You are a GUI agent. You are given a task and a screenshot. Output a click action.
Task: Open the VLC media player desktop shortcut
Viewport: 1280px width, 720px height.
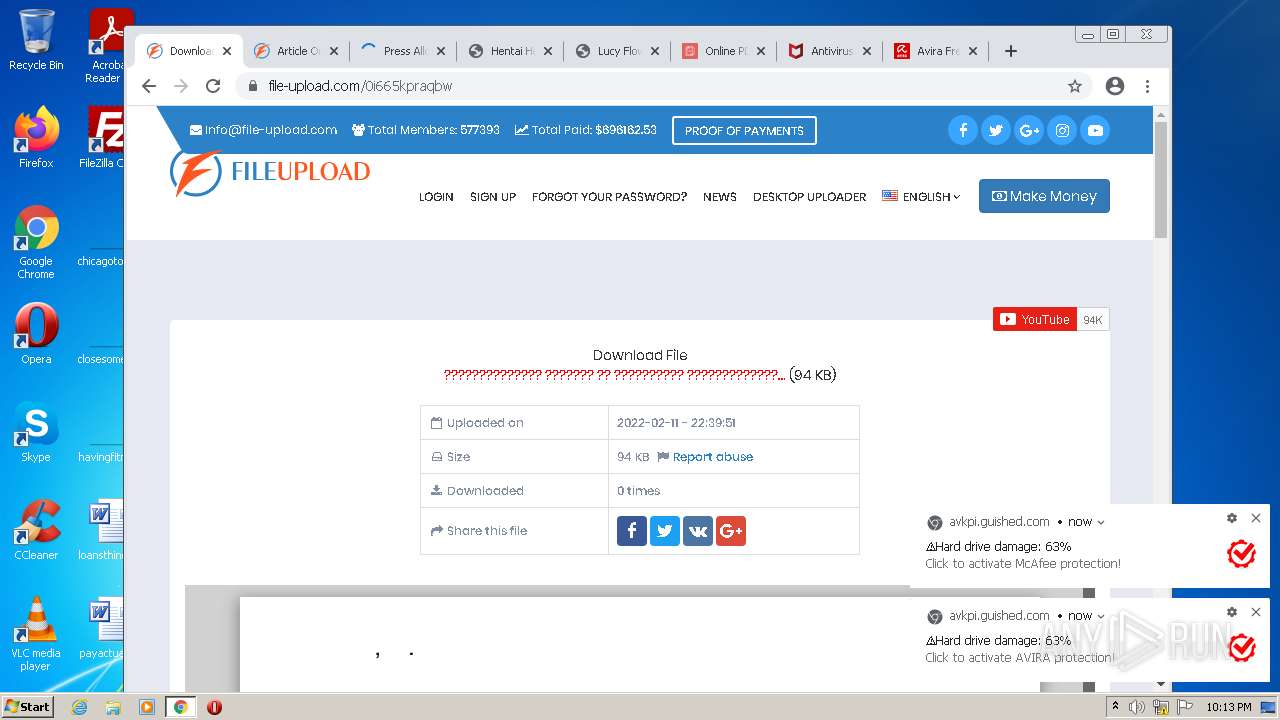point(36,634)
